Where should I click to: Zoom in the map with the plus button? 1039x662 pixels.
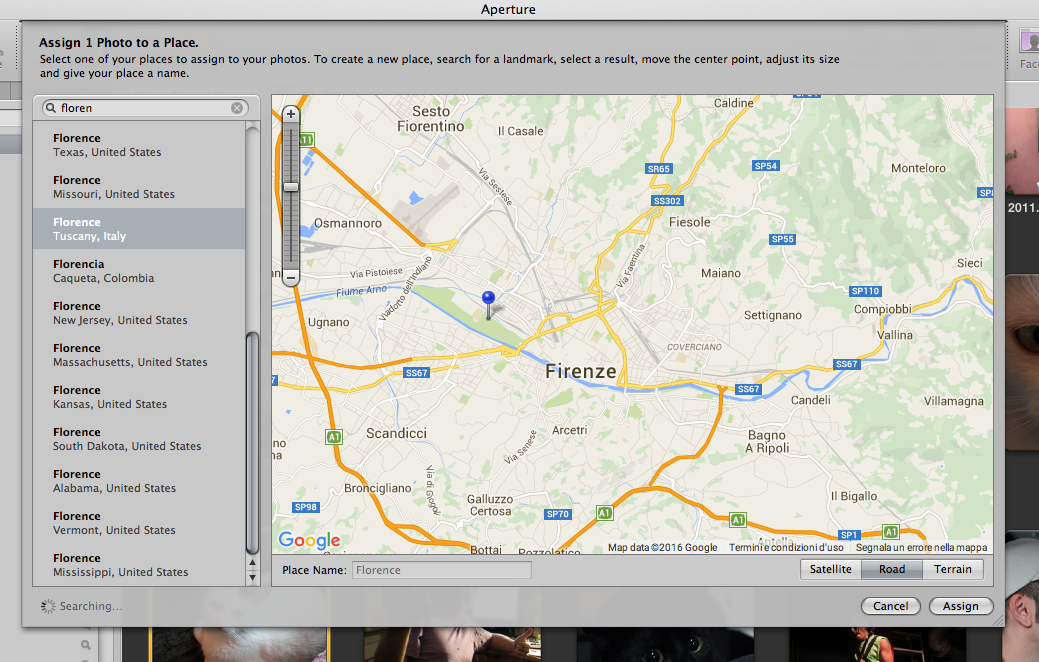pos(290,114)
